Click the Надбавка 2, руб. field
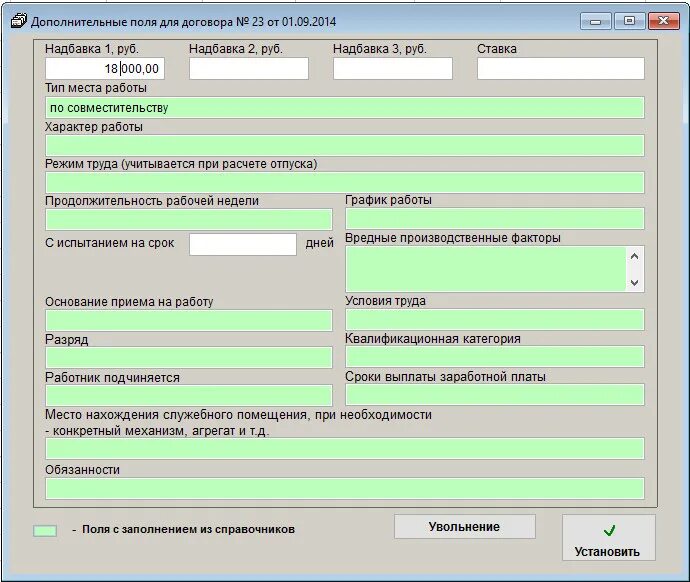 pyautogui.click(x=249, y=69)
